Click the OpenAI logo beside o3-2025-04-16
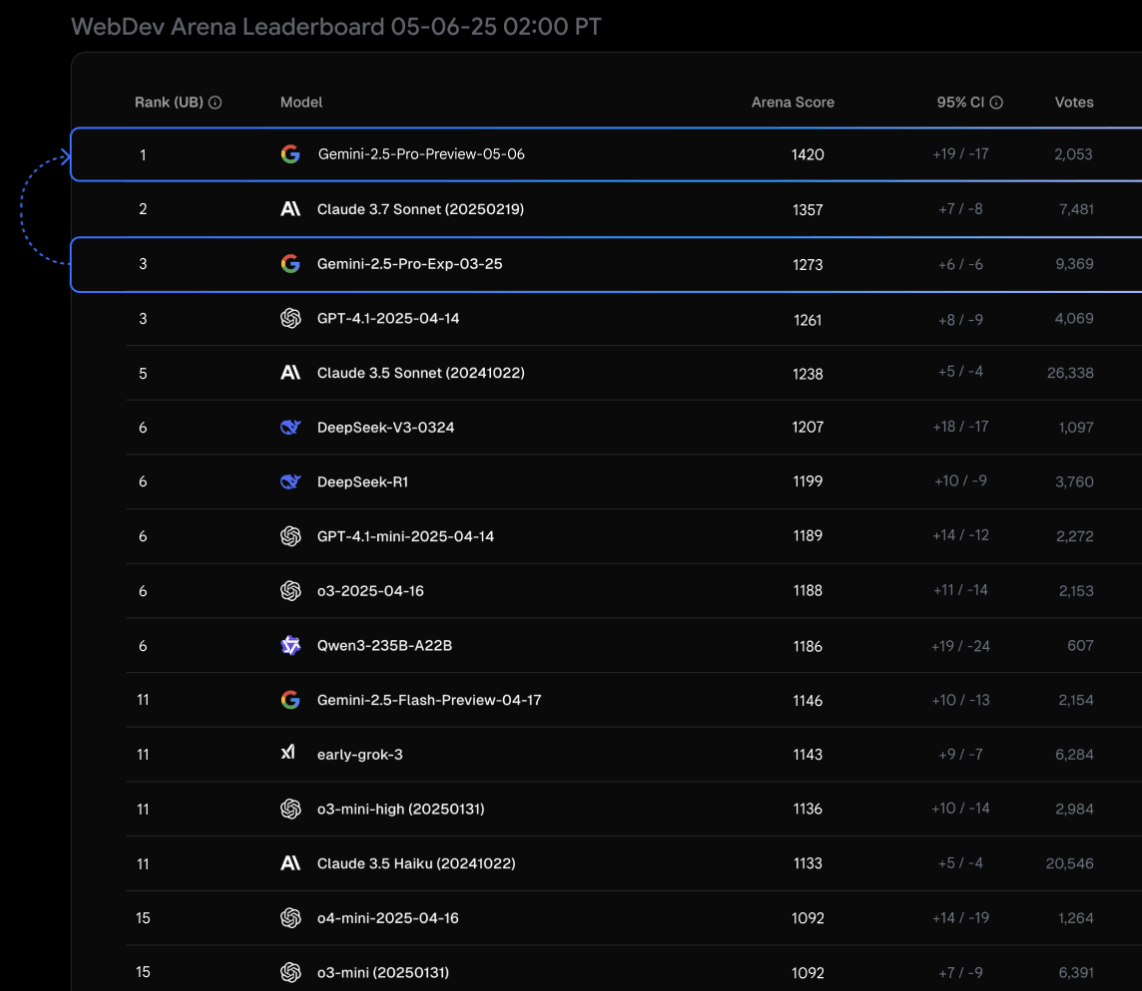Image resolution: width=1142 pixels, height=991 pixels. point(290,591)
